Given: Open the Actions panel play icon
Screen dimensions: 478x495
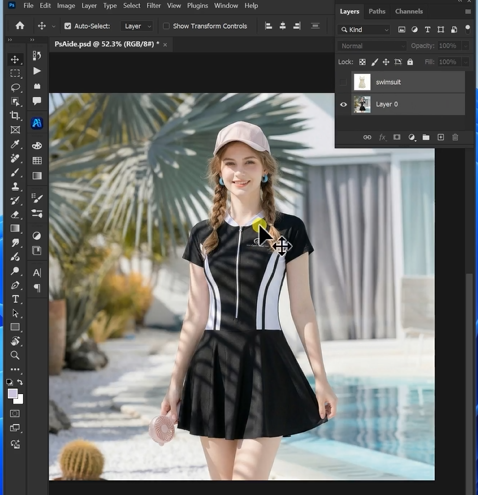Looking at the screenshot, I should [x=37, y=71].
